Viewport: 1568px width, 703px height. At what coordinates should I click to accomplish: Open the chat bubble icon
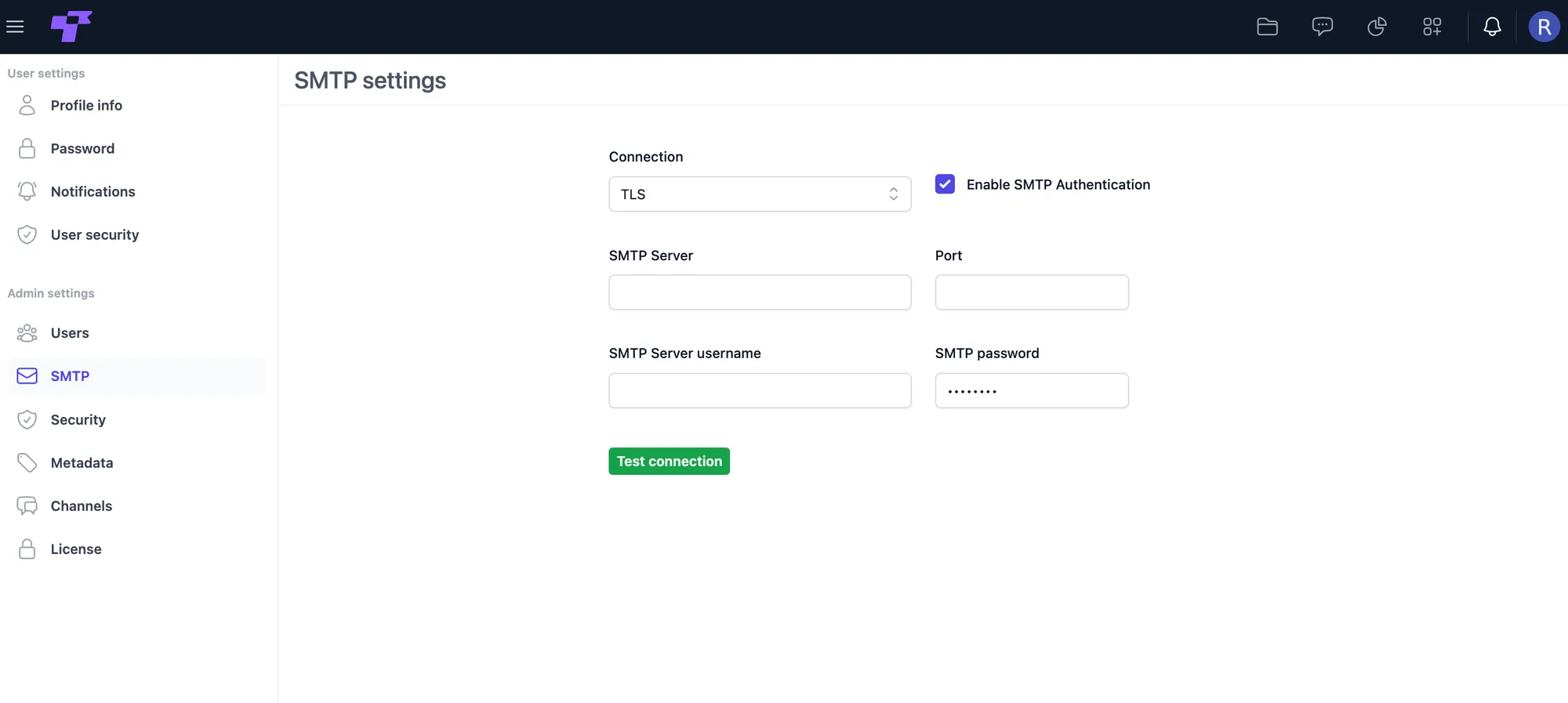coord(1322,27)
